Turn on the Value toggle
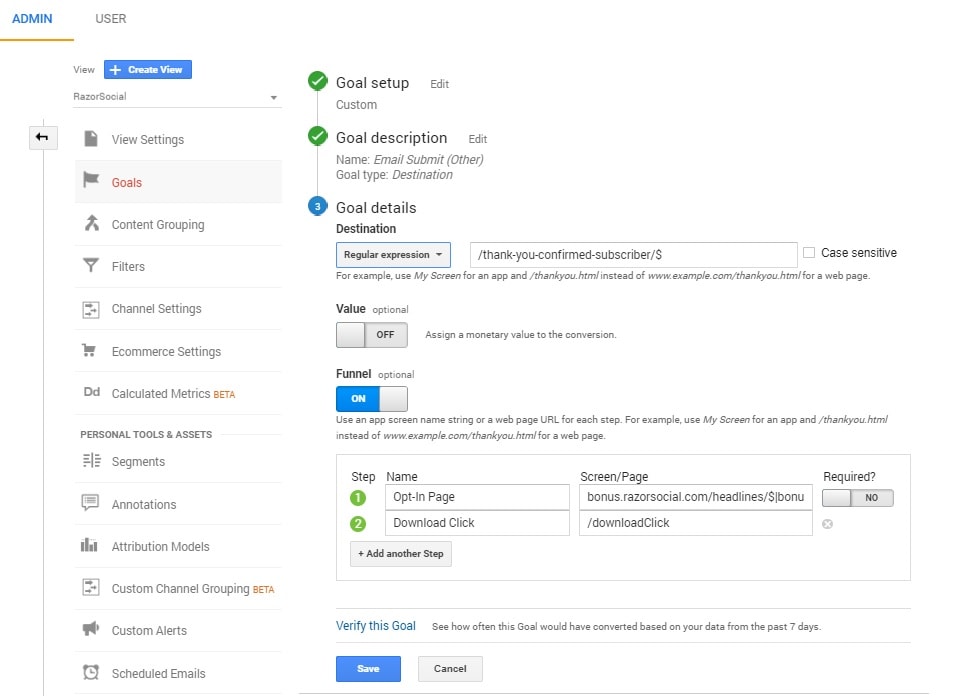Viewport: 959px width, 696px height. click(371, 335)
